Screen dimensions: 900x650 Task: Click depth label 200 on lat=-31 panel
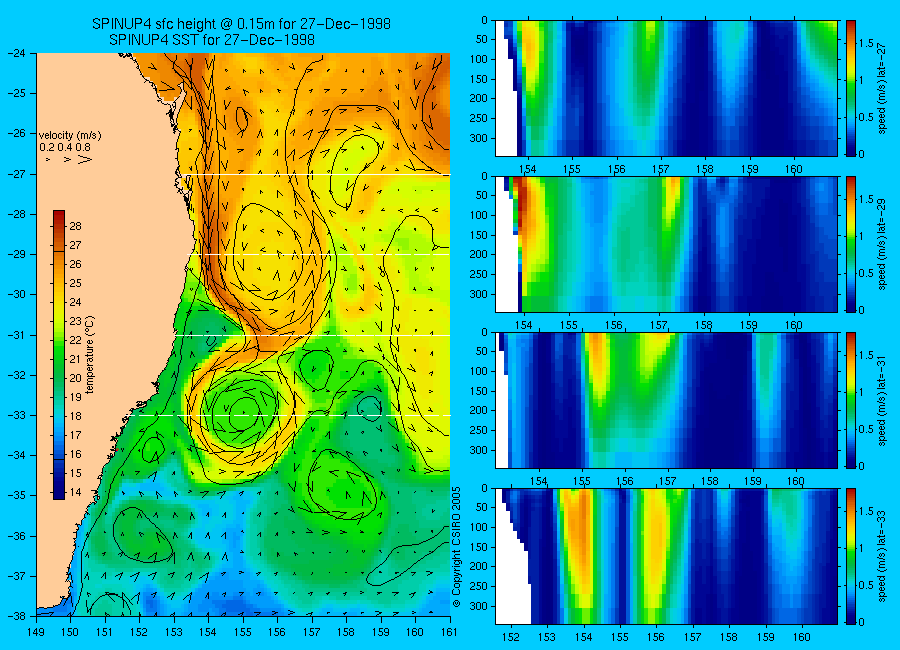(479, 411)
